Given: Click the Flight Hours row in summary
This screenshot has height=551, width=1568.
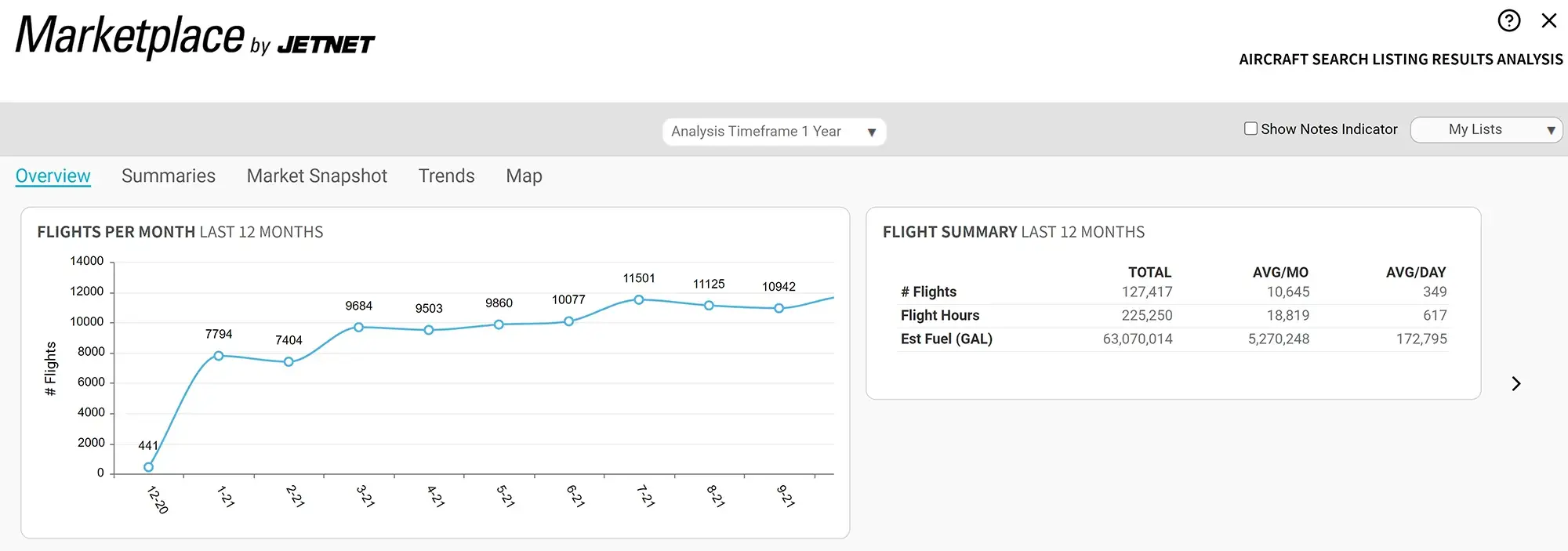Looking at the screenshot, I should click(939, 315).
